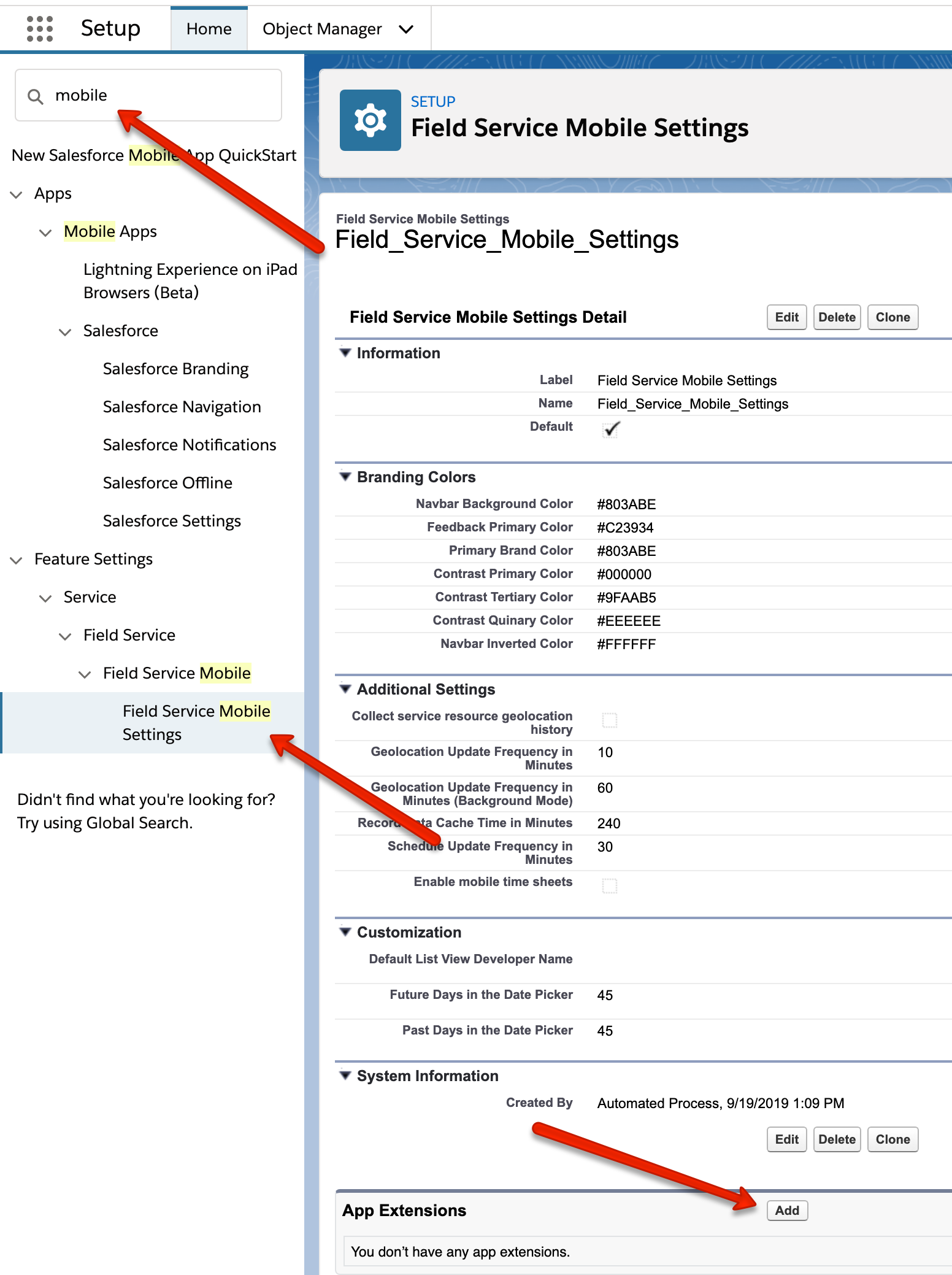Click the Quick Find search box containing mobile
The height and width of the screenshot is (1275, 952).
[x=148, y=95]
